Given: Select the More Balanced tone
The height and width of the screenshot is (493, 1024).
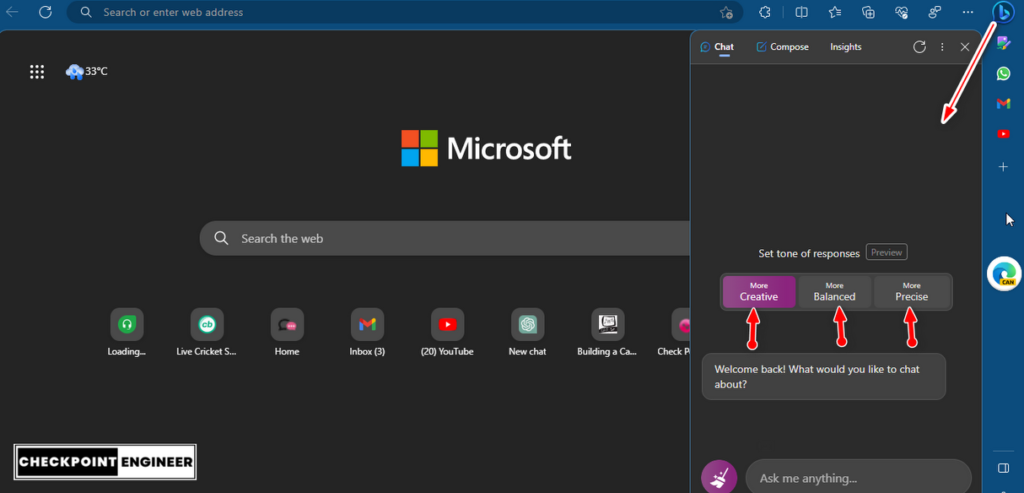Looking at the screenshot, I should click(835, 292).
